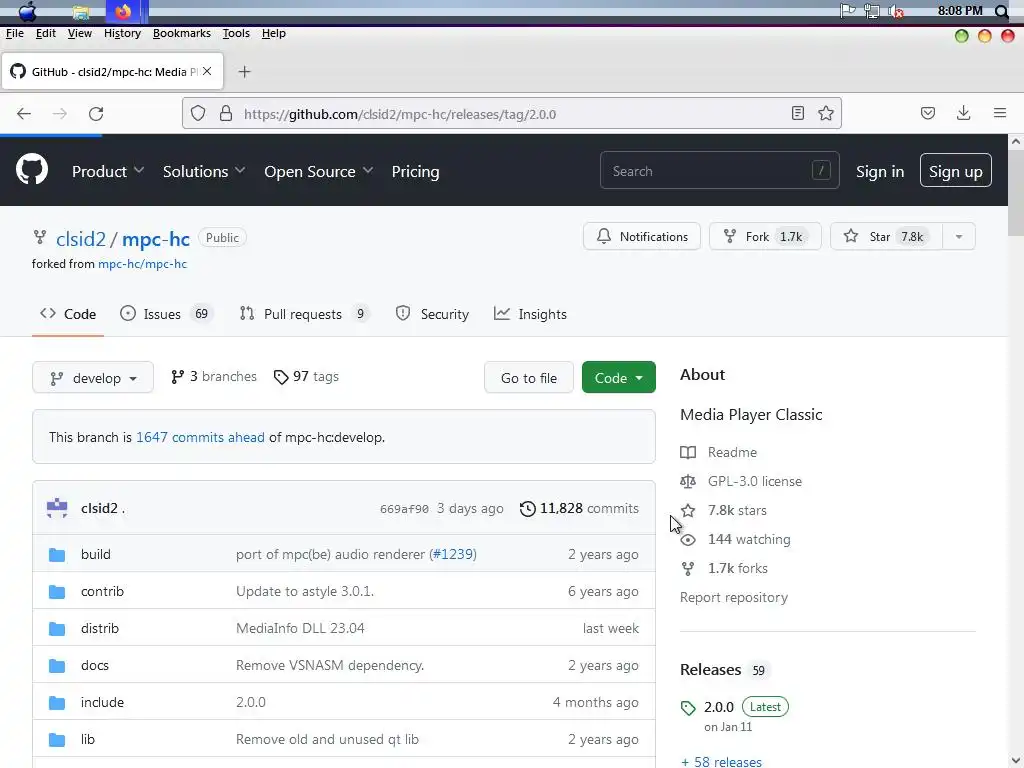Open the develop branch selector
1024x768 pixels.
tap(93, 377)
